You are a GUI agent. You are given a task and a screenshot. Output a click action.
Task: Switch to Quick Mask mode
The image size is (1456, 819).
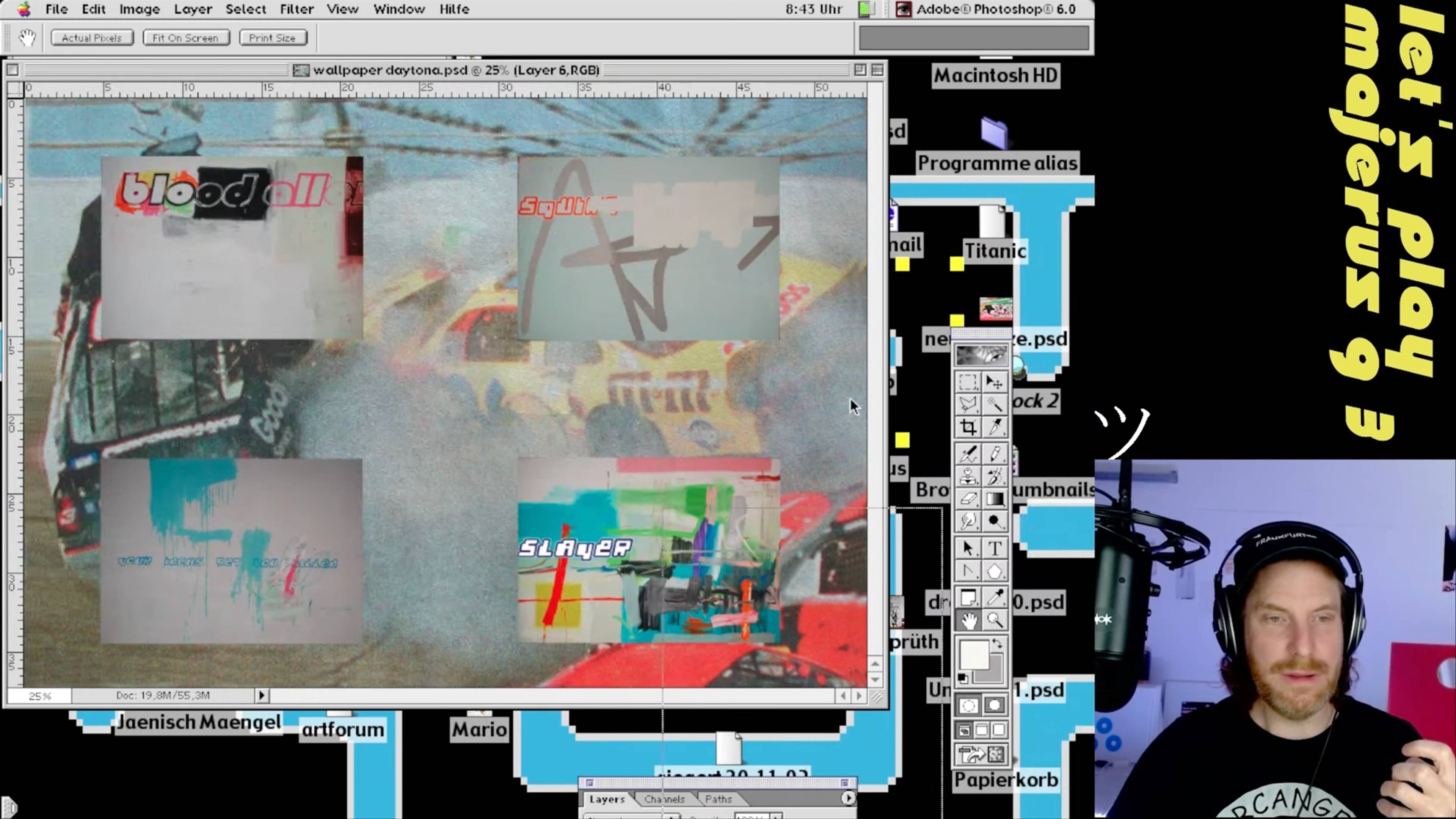coord(995,705)
